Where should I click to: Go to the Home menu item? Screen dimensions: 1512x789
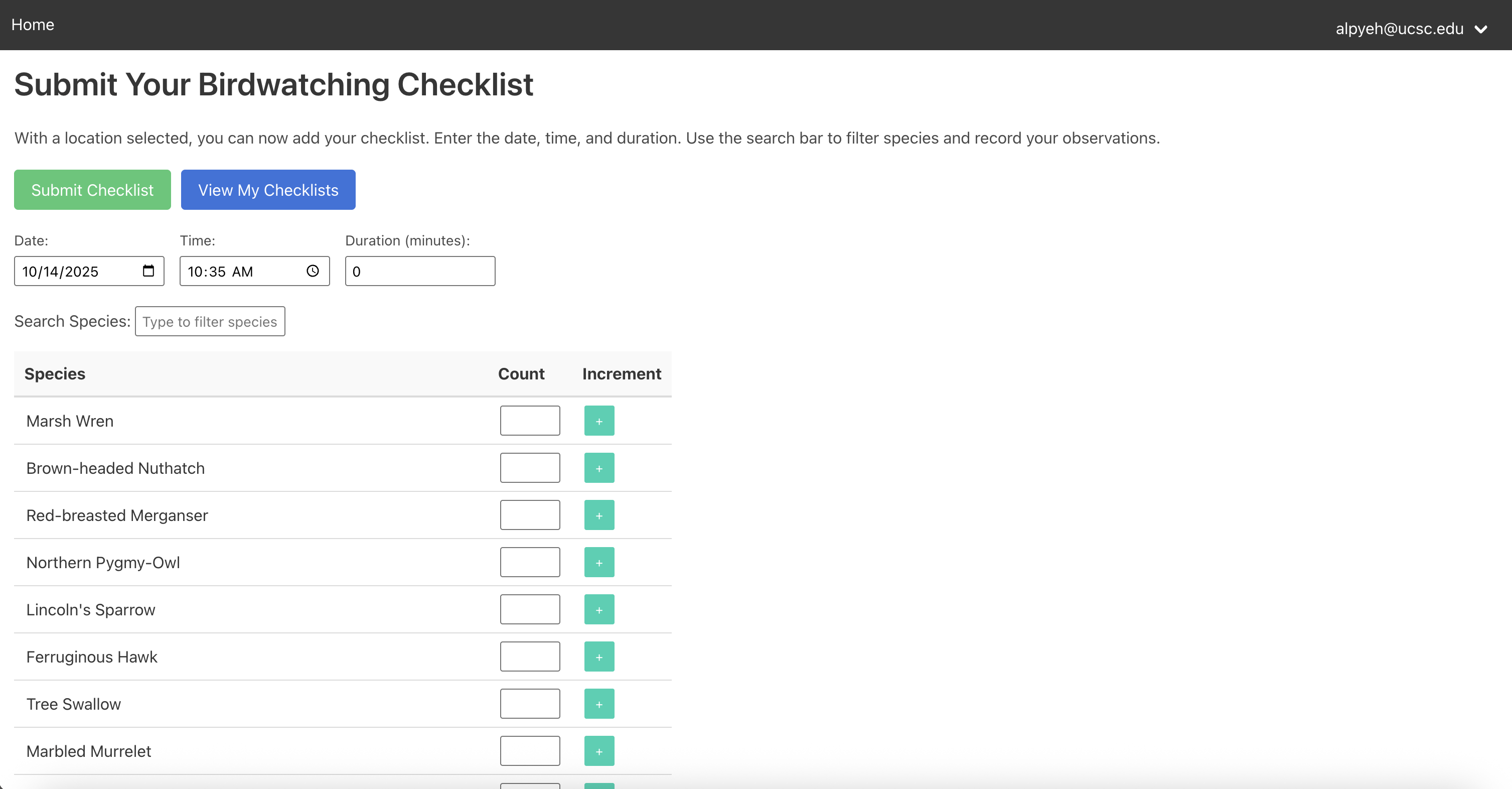[x=33, y=25]
